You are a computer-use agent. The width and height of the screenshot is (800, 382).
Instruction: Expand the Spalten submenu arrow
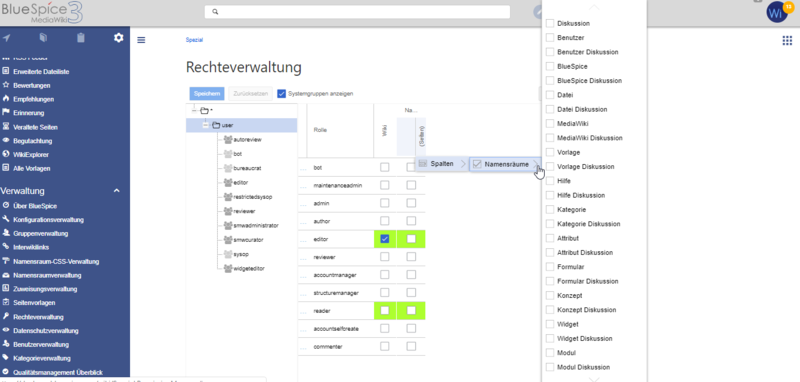463,164
